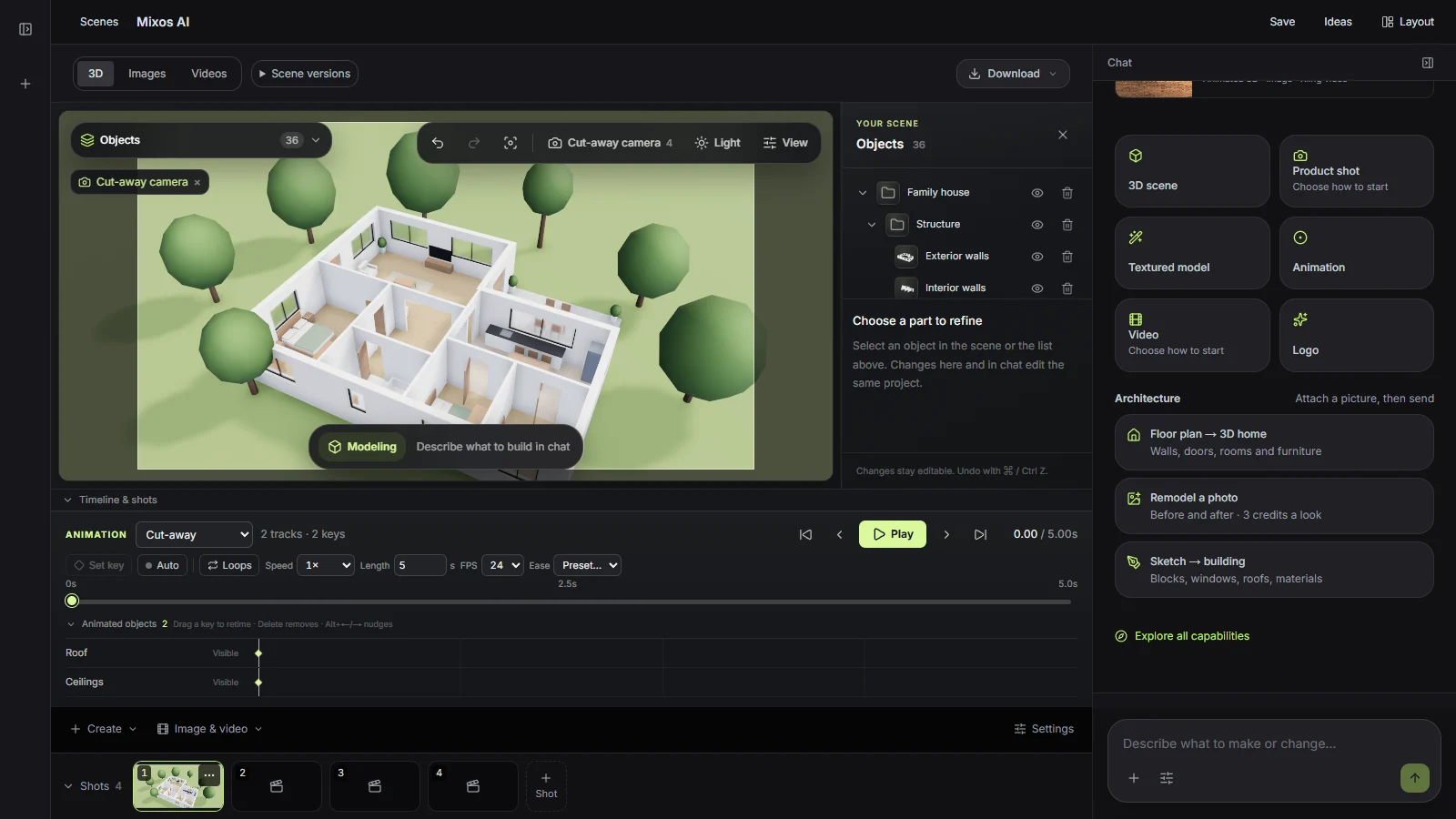Viewport: 1456px width, 819px height.
Task: Toggle Interior walls visibility
Action: (x=1036, y=288)
